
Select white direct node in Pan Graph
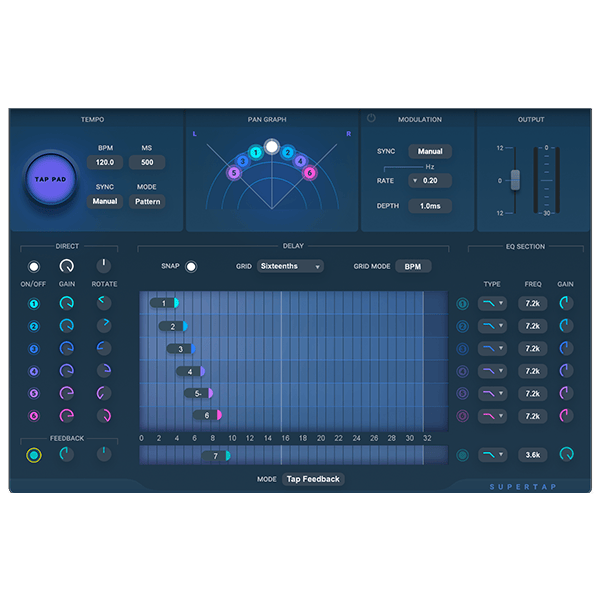272,146
